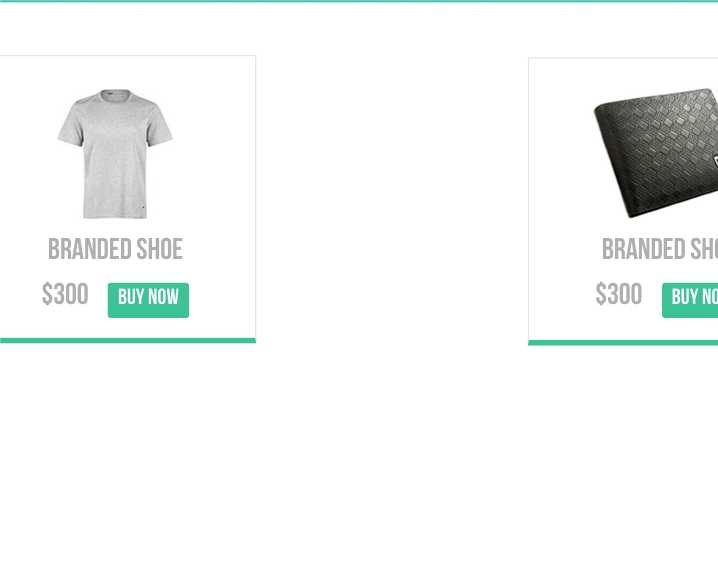This screenshot has width=718, height=564.
Task: Click Buy Now under the wallet
Action: (690, 300)
